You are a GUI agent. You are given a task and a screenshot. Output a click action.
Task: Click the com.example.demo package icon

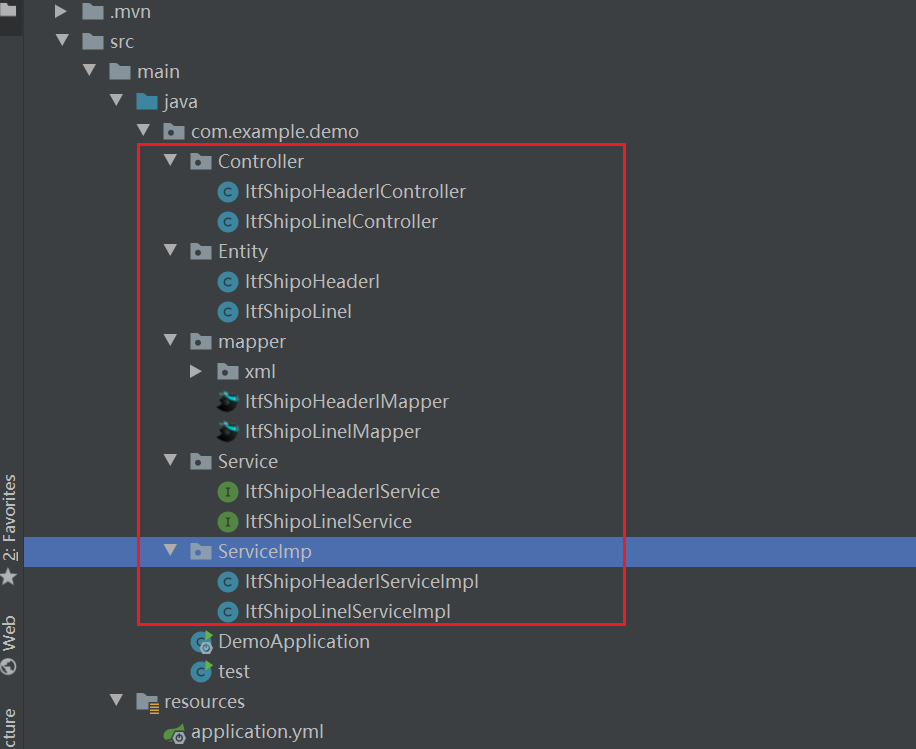(174, 131)
